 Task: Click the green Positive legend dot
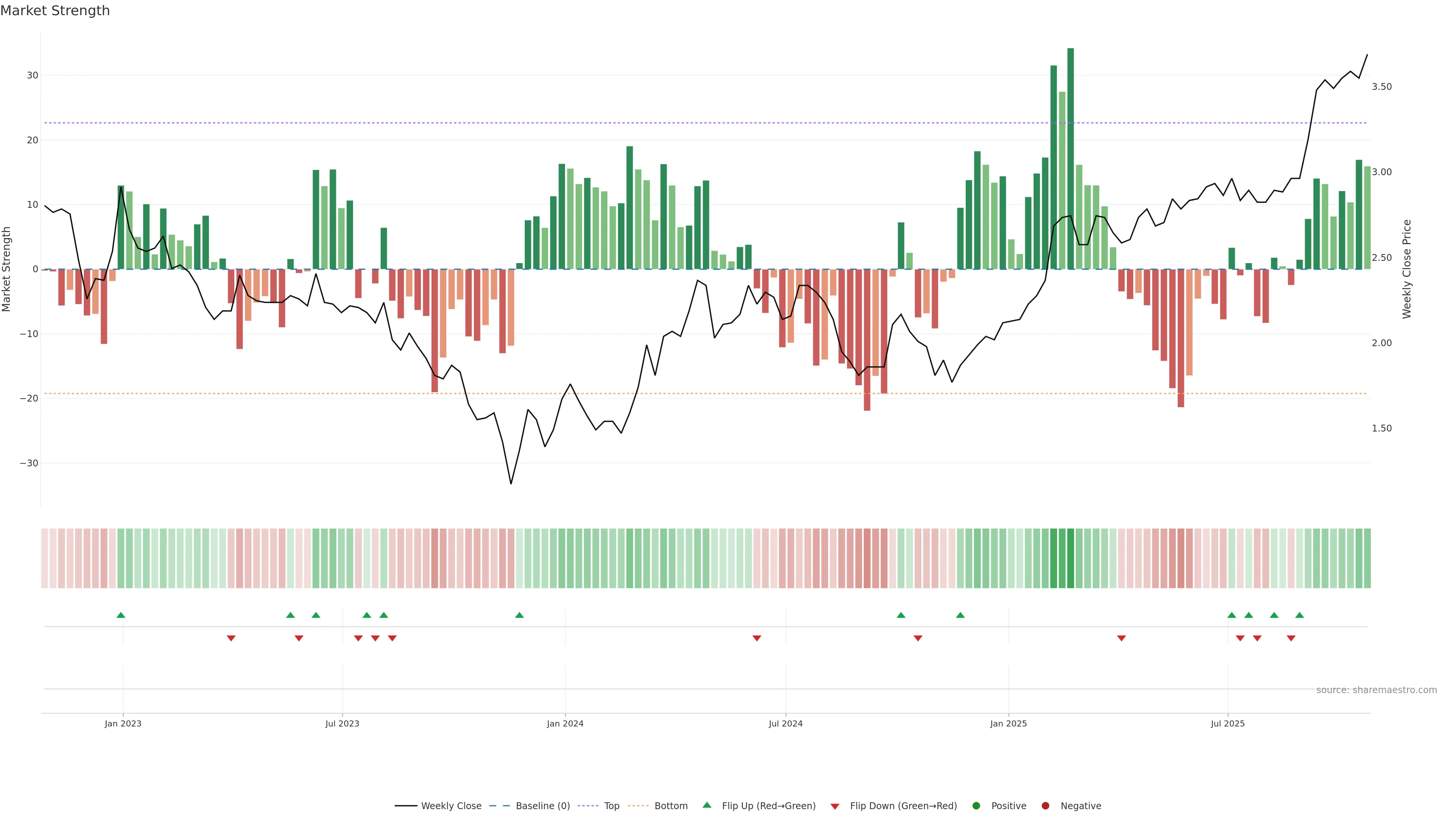(x=976, y=806)
